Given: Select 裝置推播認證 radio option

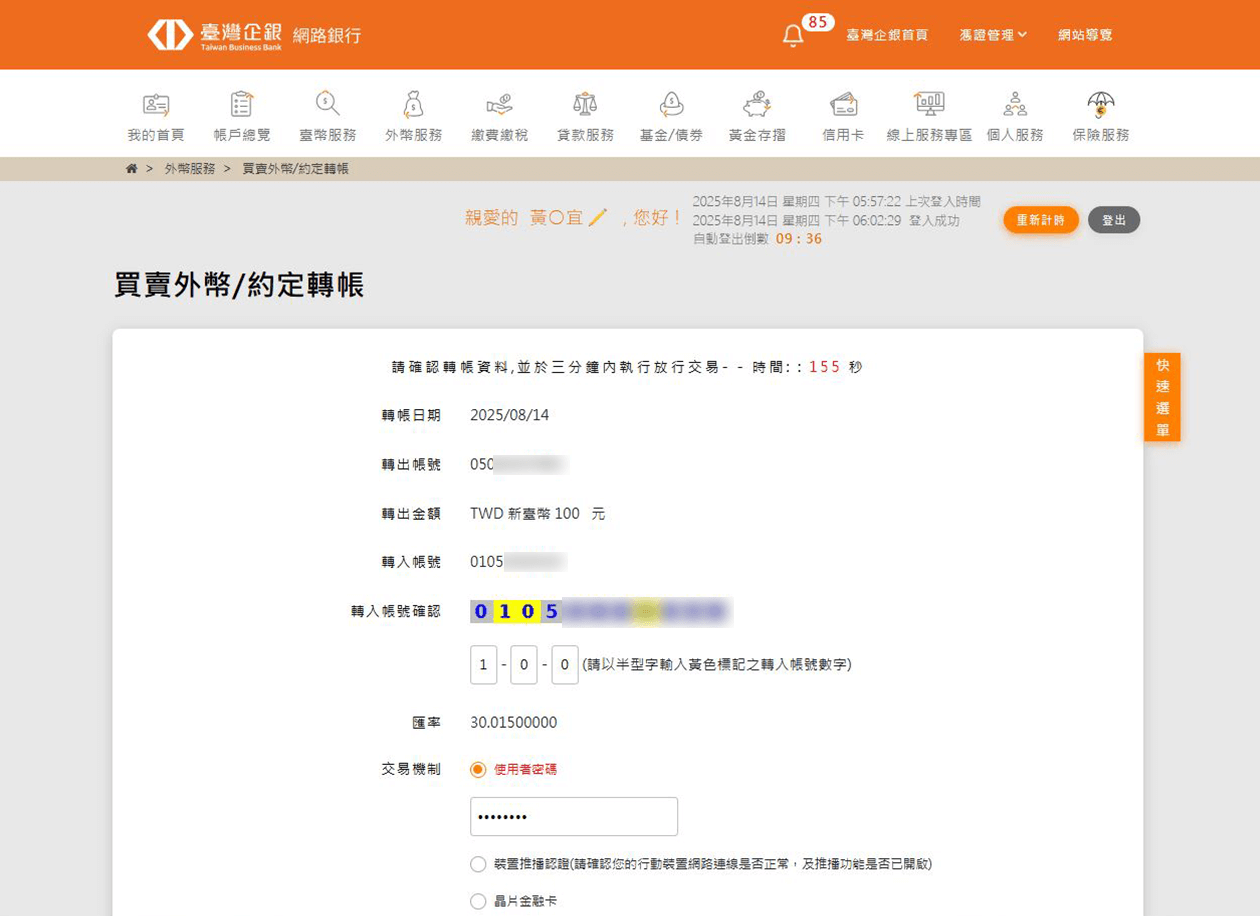Looking at the screenshot, I should click(x=478, y=864).
